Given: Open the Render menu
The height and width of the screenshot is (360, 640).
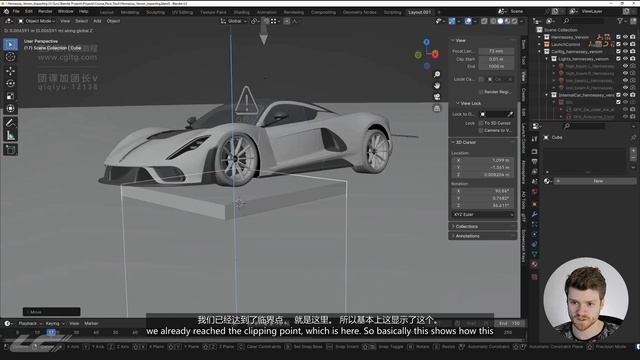Looking at the screenshot, I should (x=45, y=11).
